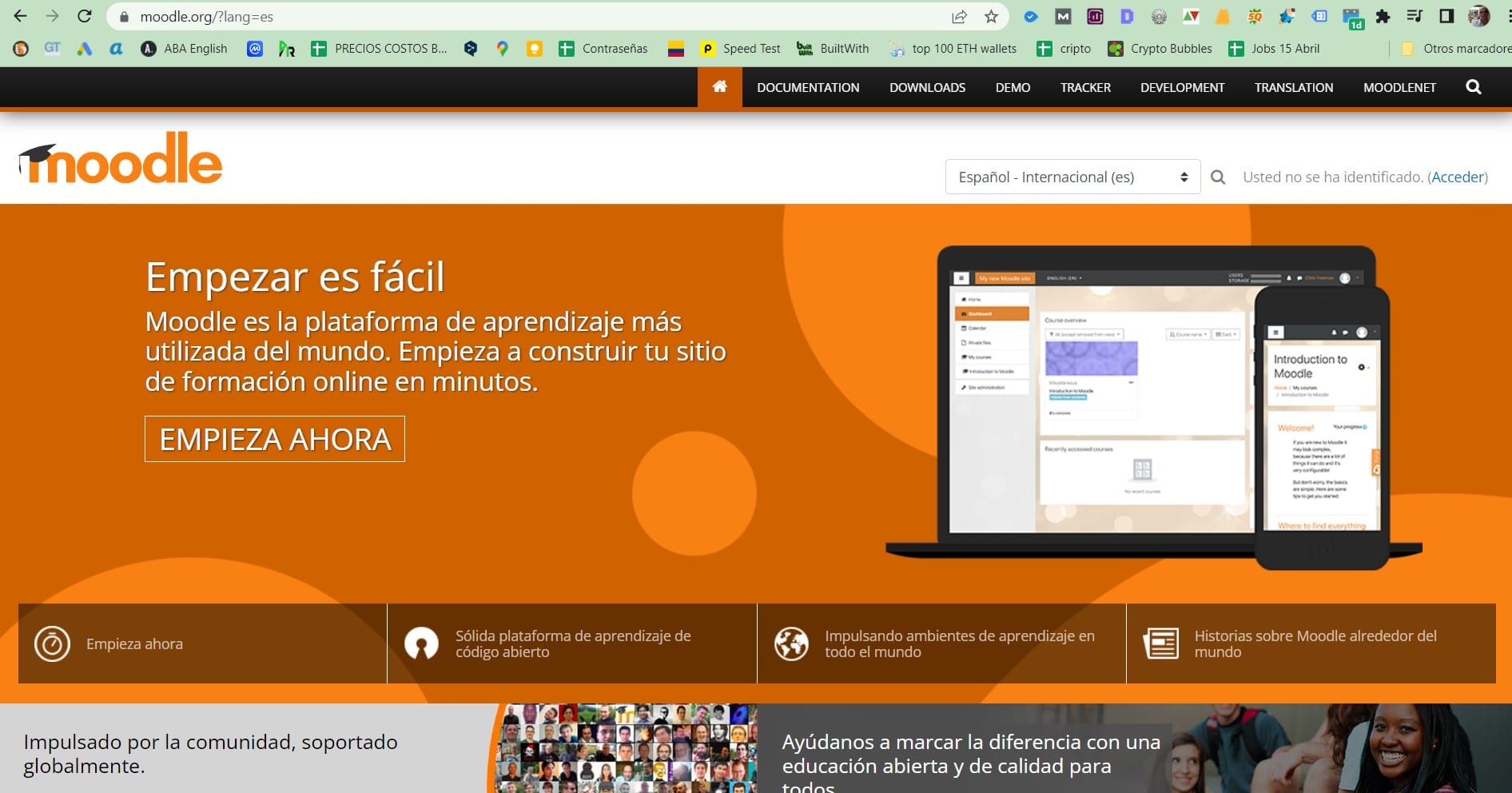
Task: Click the Impulsado por la comunidad heading
Action: point(210,754)
